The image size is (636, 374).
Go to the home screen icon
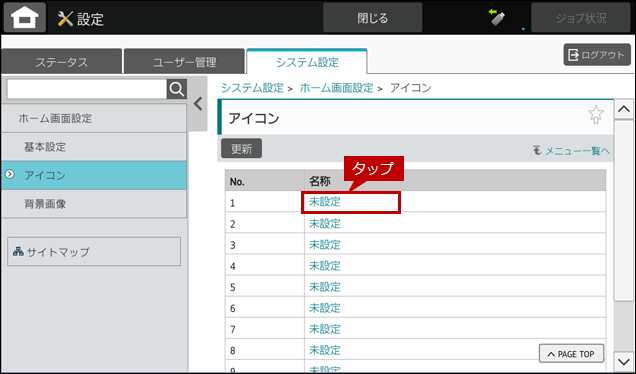coord(25,18)
